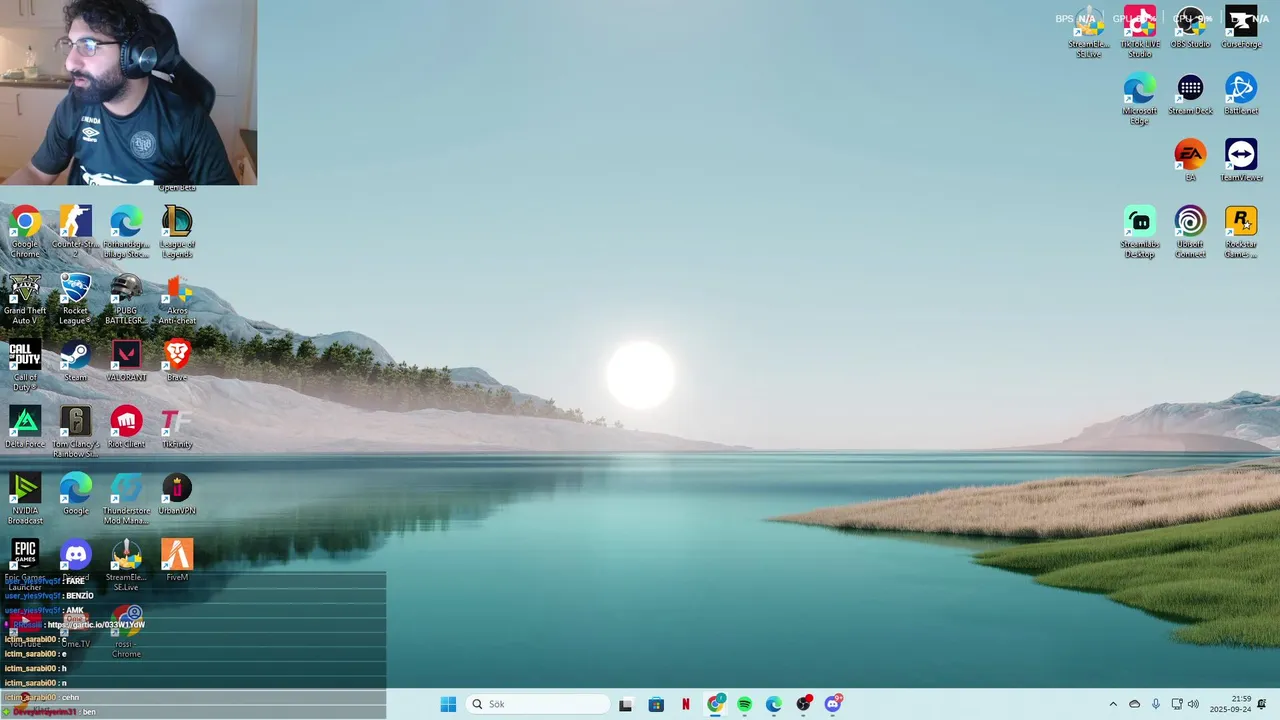The width and height of the screenshot is (1280, 720).
Task: Open Microsoft Edge icon near Stream Deck
Action: click(1140, 99)
